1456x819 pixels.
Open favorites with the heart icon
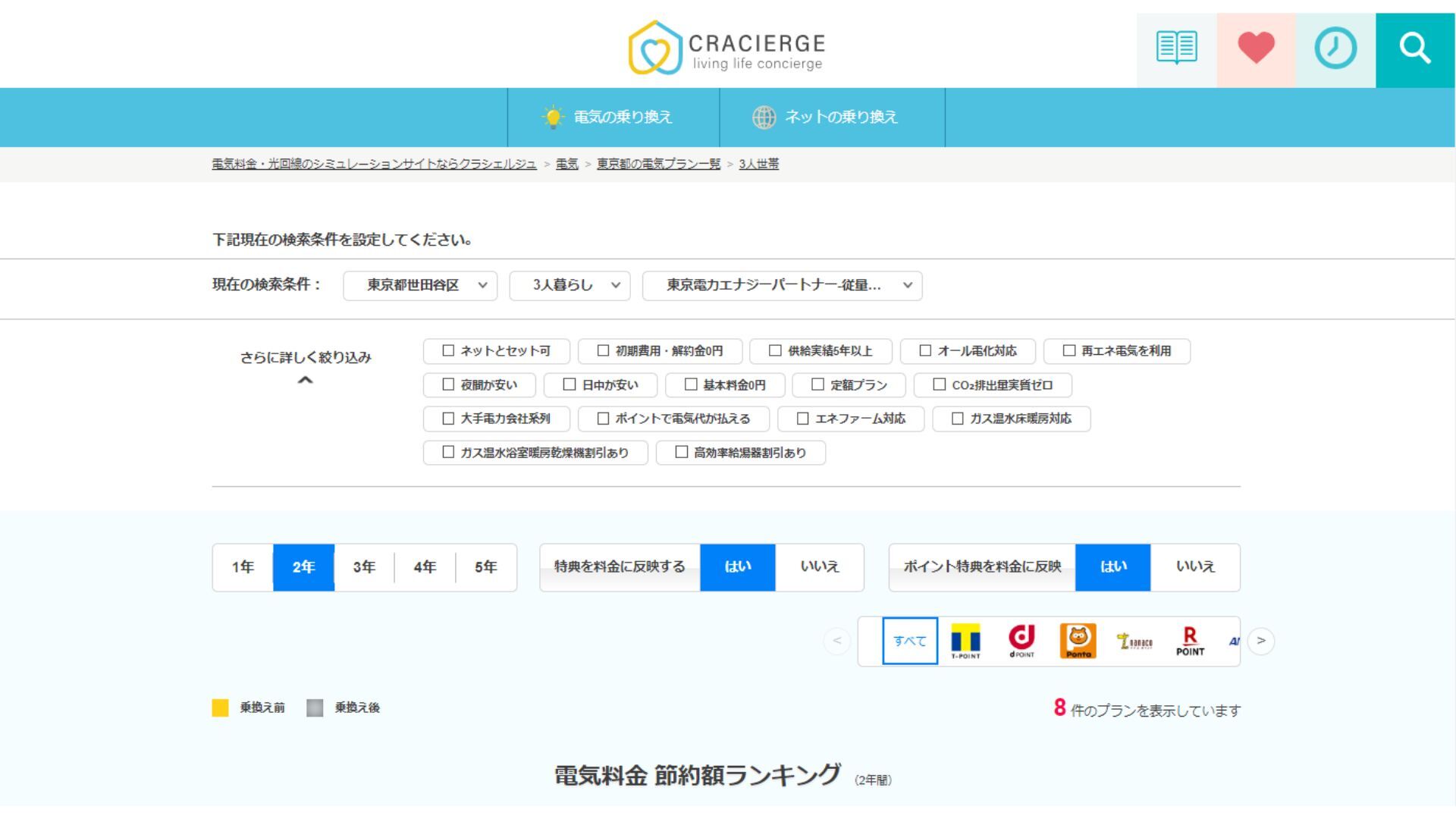click(1256, 49)
